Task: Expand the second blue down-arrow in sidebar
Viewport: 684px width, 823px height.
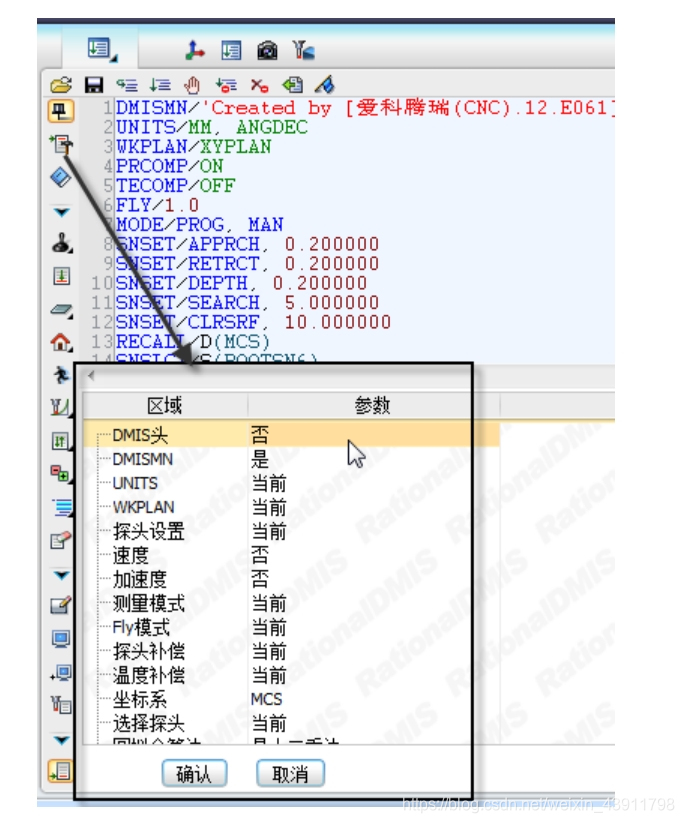Action: (61, 575)
